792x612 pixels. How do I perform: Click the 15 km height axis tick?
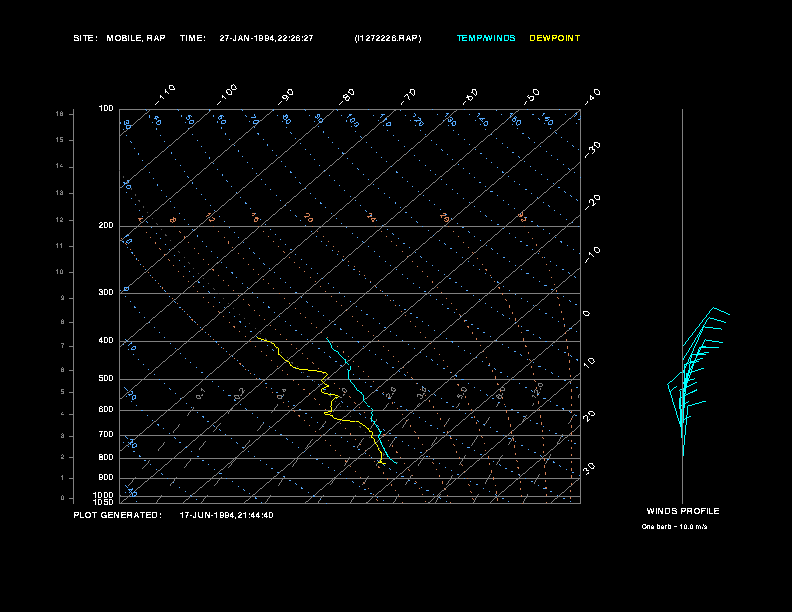coord(60,140)
